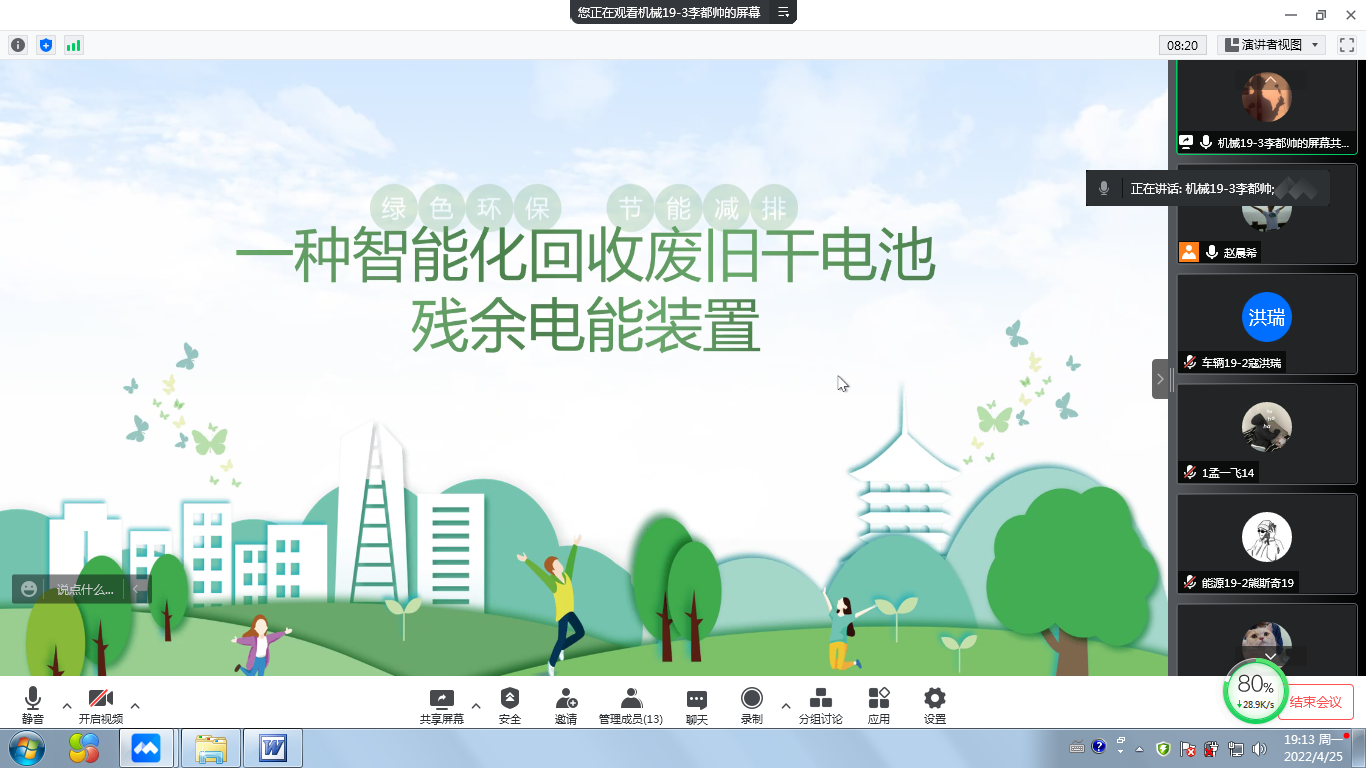The height and width of the screenshot is (768, 1366).
Task: Open 管理成员 (Manage Members) panel
Action: point(631,699)
